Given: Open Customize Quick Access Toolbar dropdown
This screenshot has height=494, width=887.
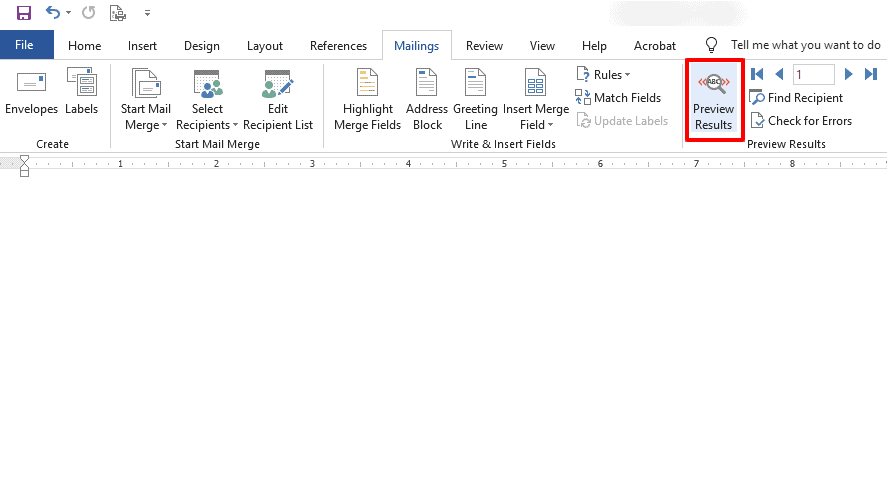Looking at the screenshot, I should (147, 12).
